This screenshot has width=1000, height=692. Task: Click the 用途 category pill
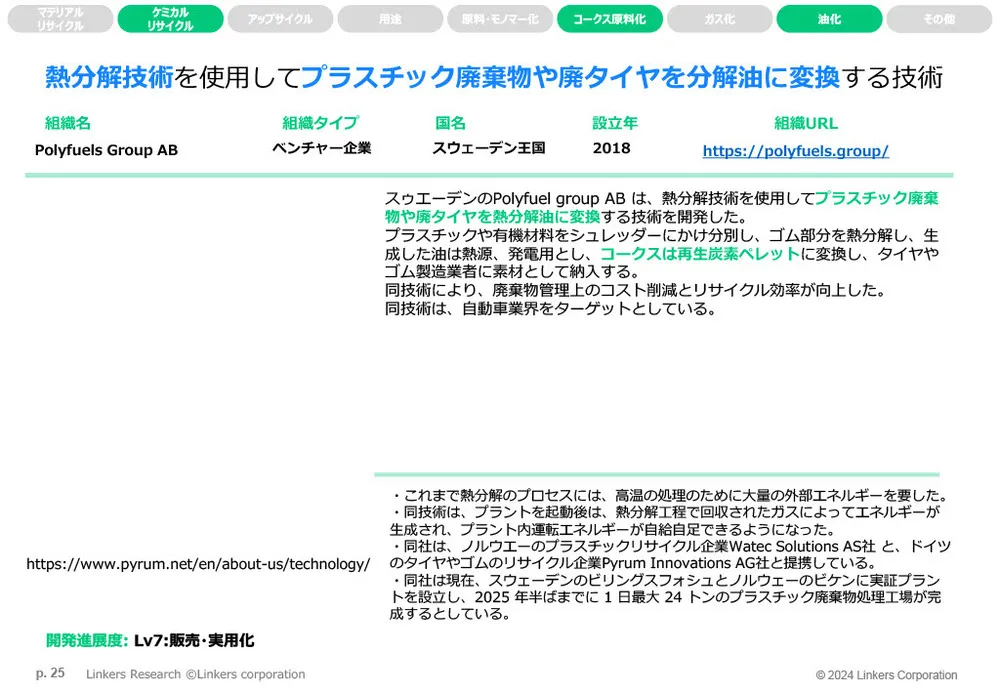(390, 18)
